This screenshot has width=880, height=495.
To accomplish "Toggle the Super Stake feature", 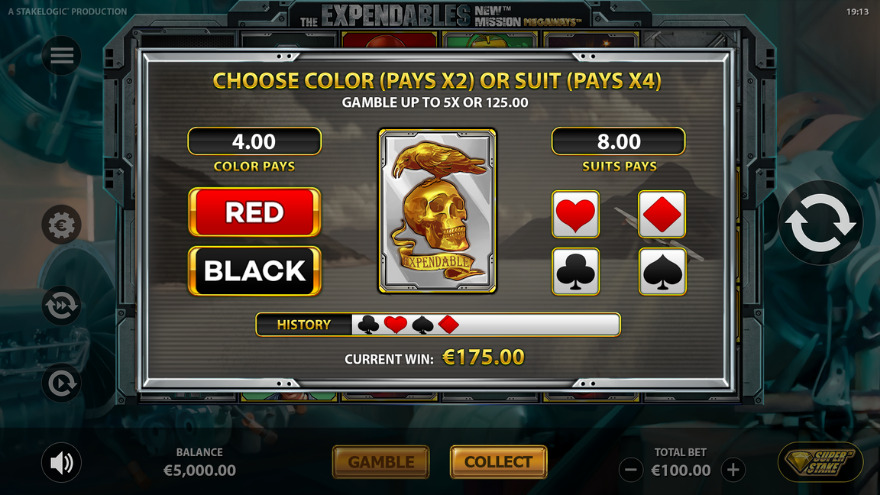I will pos(821,462).
